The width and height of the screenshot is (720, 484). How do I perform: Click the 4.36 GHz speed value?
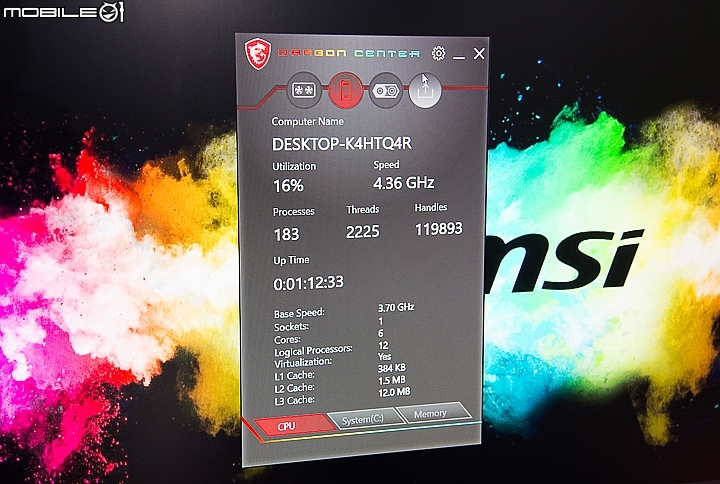(404, 183)
